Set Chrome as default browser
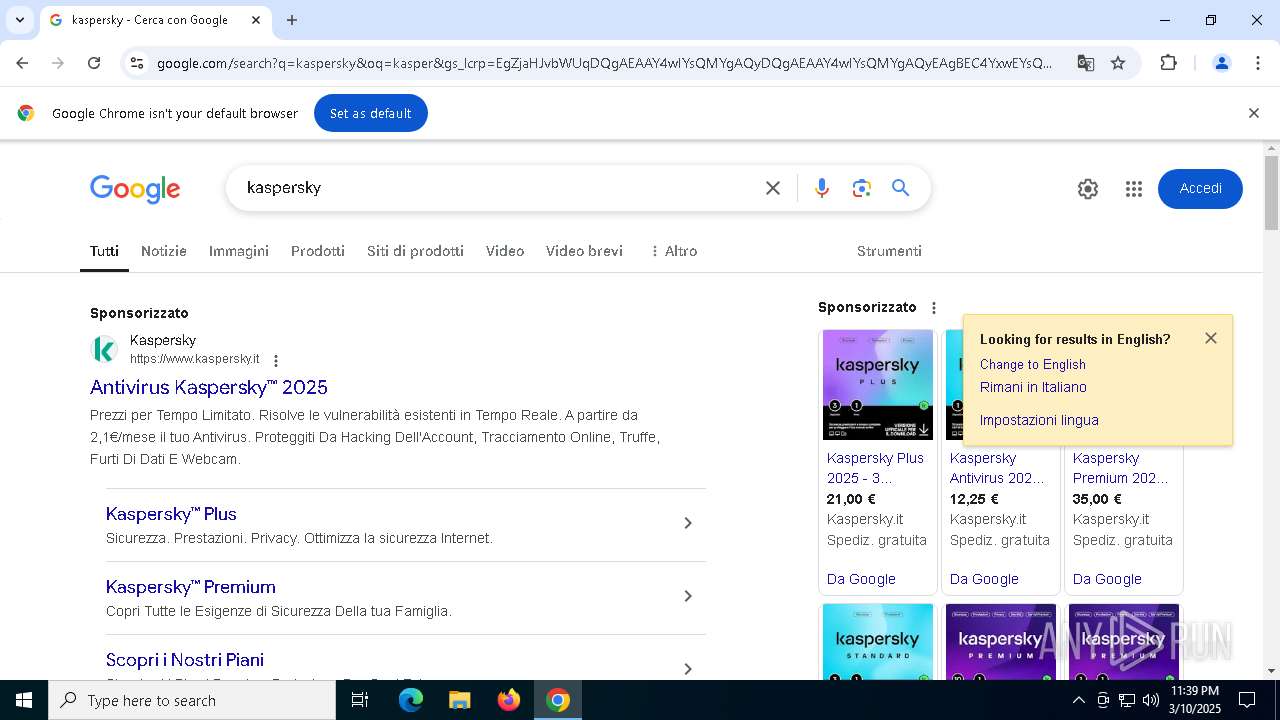This screenshot has width=1280, height=720. point(370,113)
